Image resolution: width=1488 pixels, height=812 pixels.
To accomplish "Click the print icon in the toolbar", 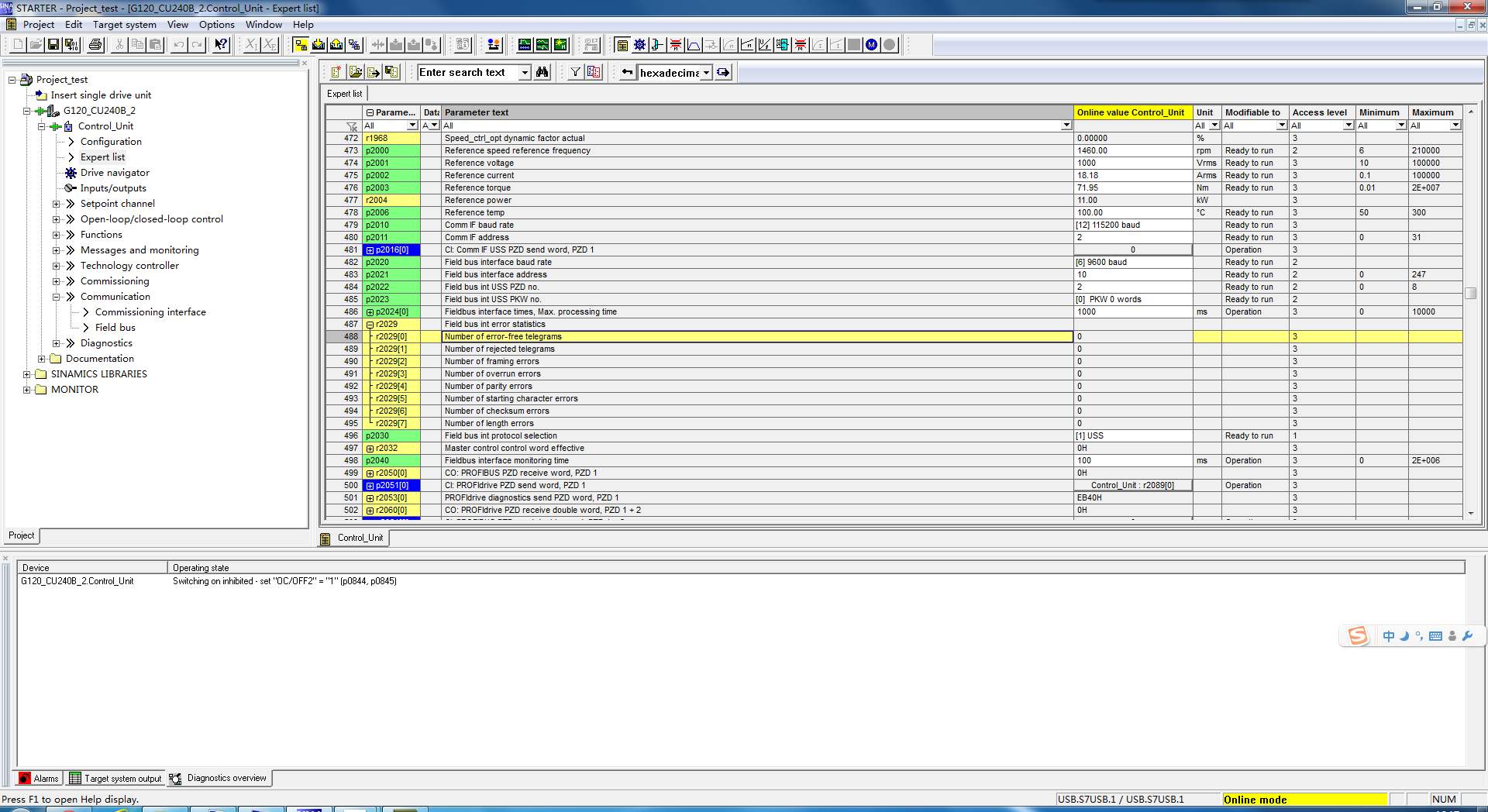I will [x=95, y=45].
